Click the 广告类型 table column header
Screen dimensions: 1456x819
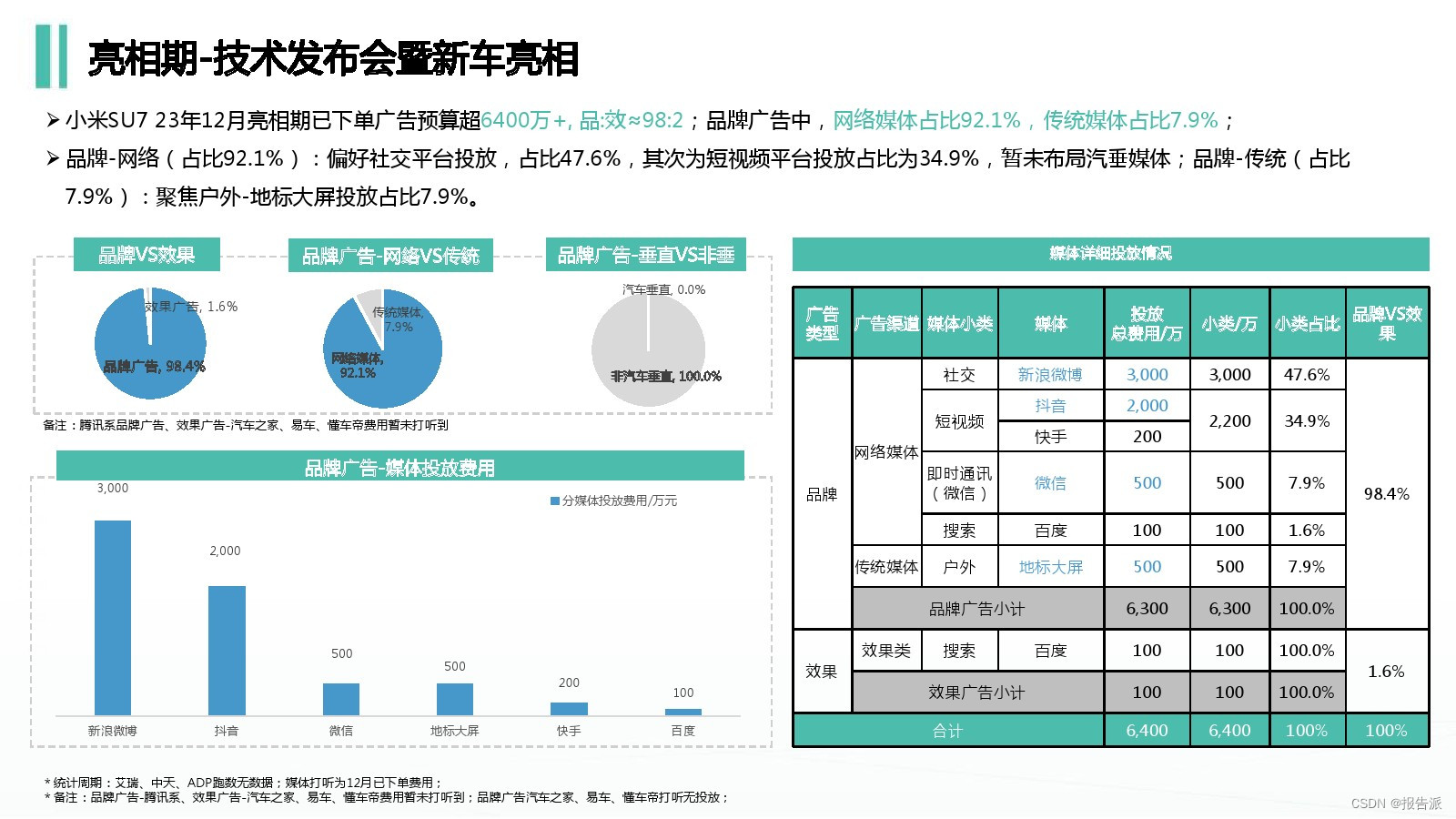823,323
